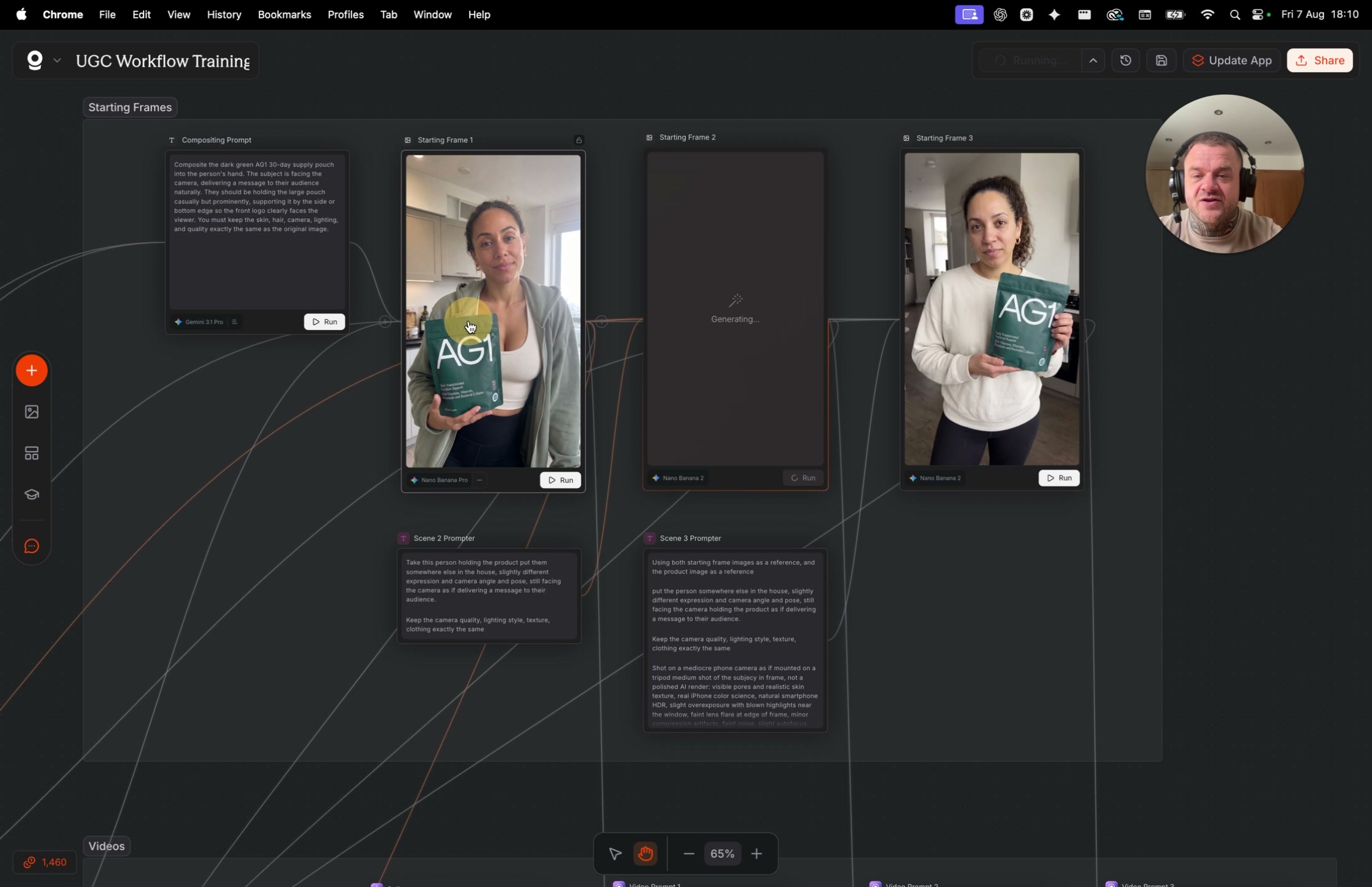This screenshot has width=1372, height=887.
Task: Open ChatGPT menu bar icon
Action: tap(1000, 14)
